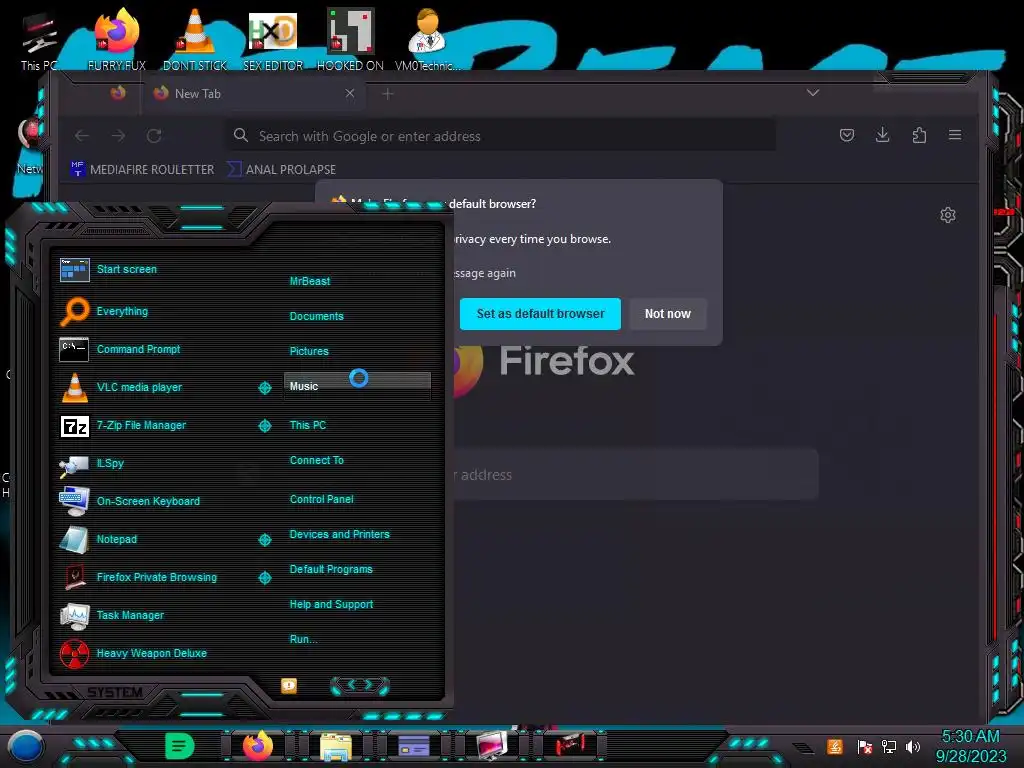This screenshot has width=1024, height=768.
Task: Open a new tab with plus button
Action: point(388,94)
